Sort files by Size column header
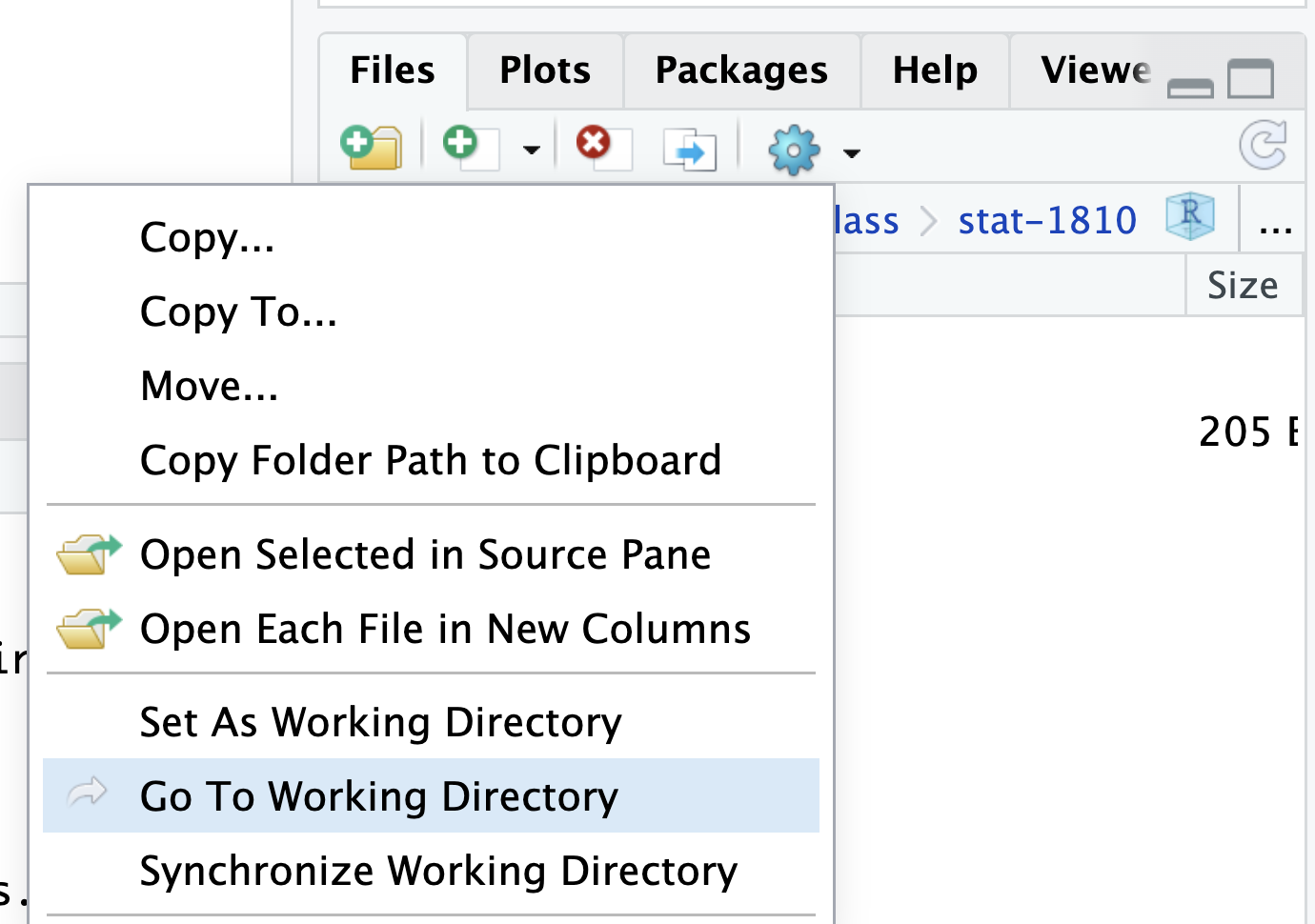 pyautogui.click(x=1243, y=285)
